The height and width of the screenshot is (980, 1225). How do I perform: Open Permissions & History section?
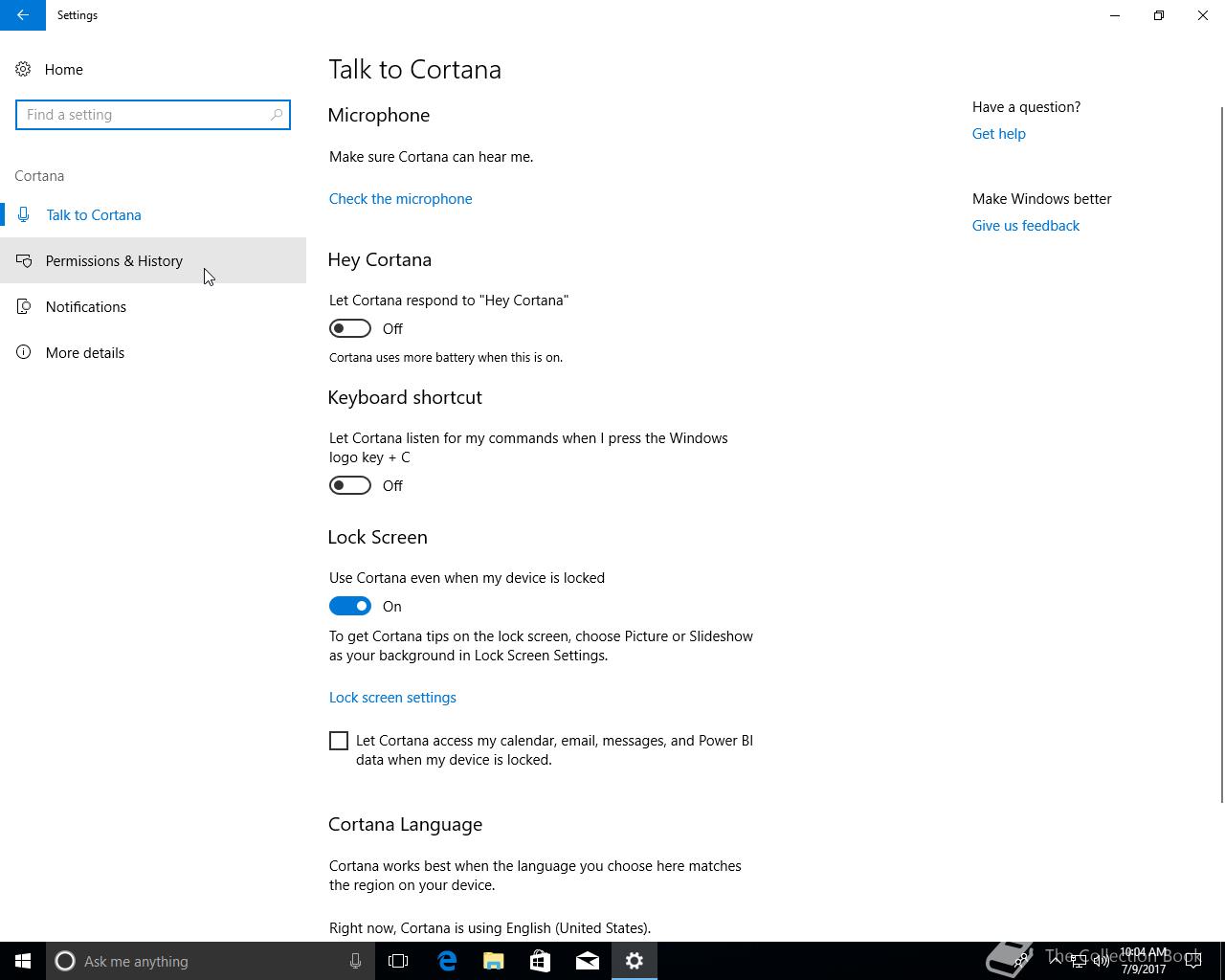(x=153, y=260)
